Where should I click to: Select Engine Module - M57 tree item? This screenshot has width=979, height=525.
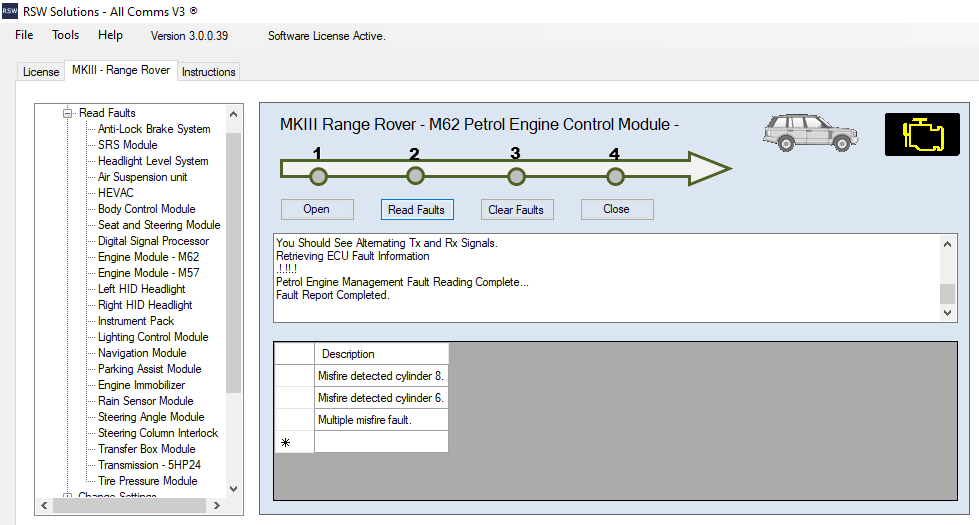tap(149, 273)
